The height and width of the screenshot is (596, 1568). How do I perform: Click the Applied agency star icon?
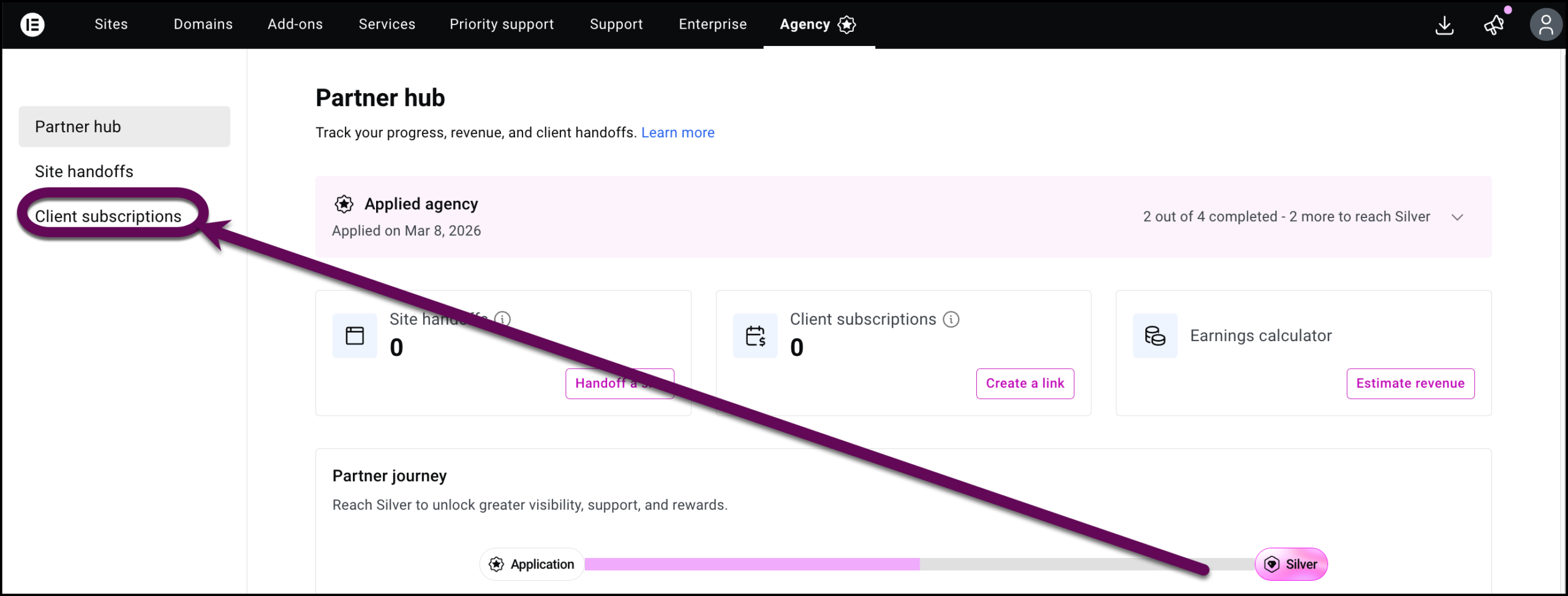click(x=344, y=204)
